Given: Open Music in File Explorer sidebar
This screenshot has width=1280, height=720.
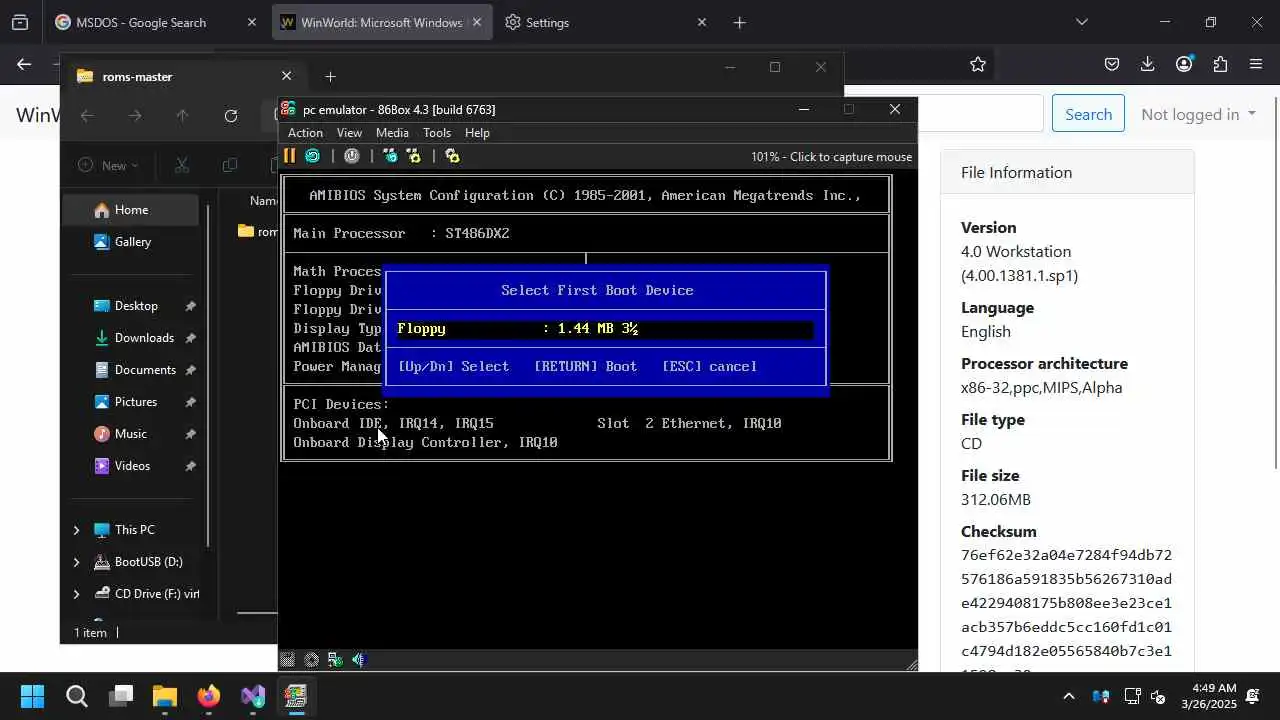Looking at the screenshot, I should pos(130,434).
